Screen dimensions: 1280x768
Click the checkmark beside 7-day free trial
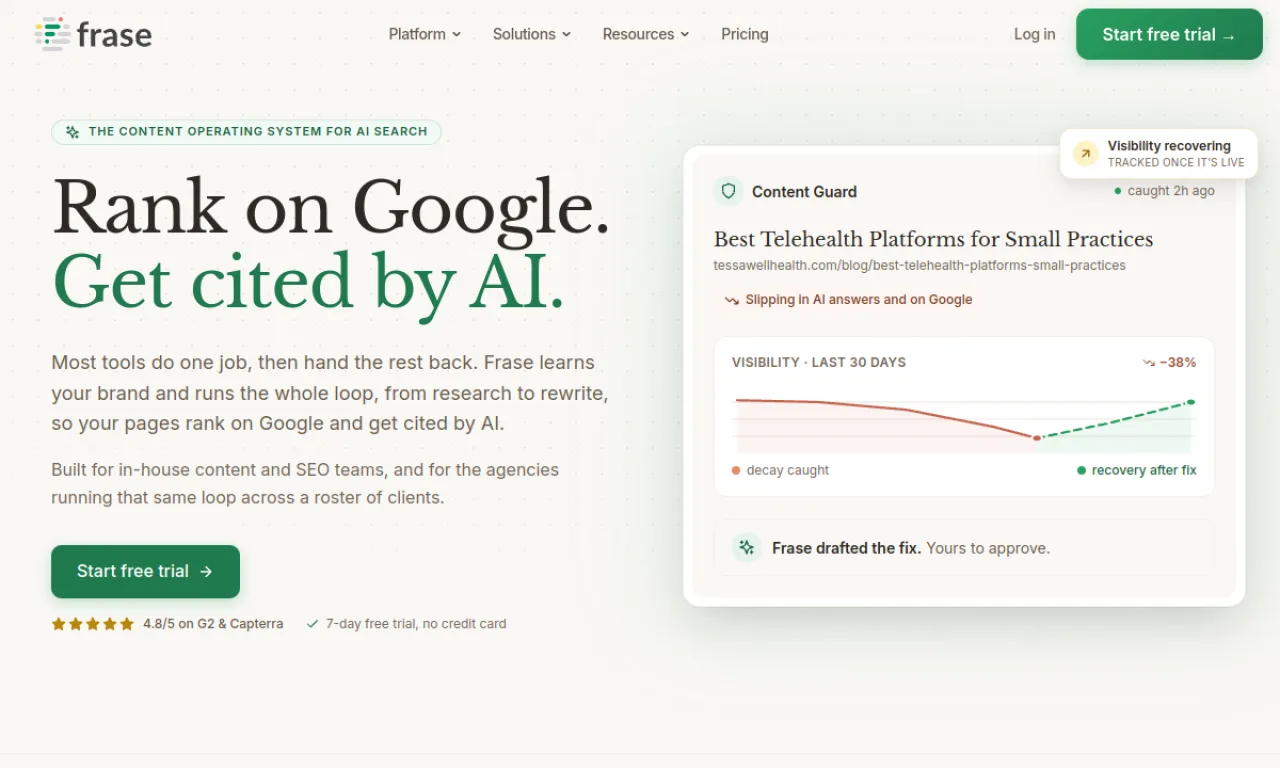[312, 624]
